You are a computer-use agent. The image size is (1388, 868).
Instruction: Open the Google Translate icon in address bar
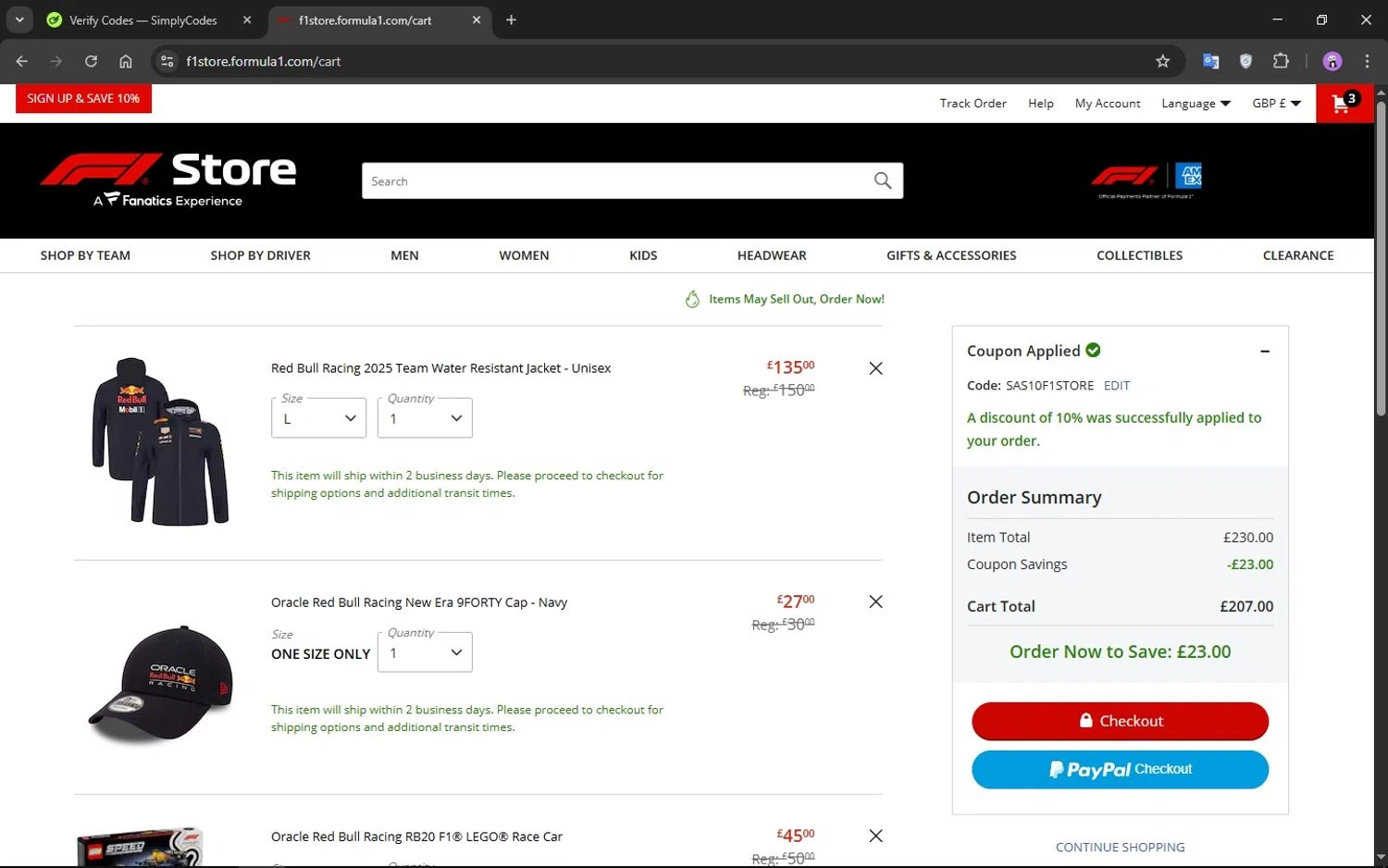point(1210,61)
